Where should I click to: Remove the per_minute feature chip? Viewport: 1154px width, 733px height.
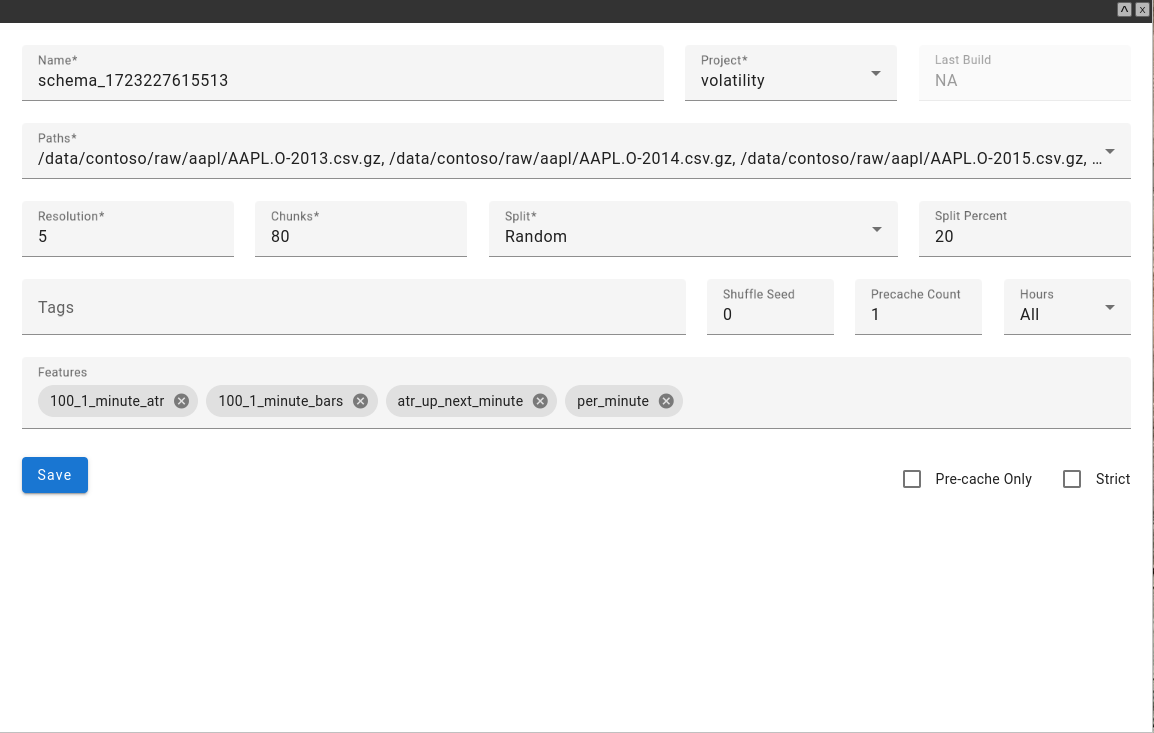point(665,400)
